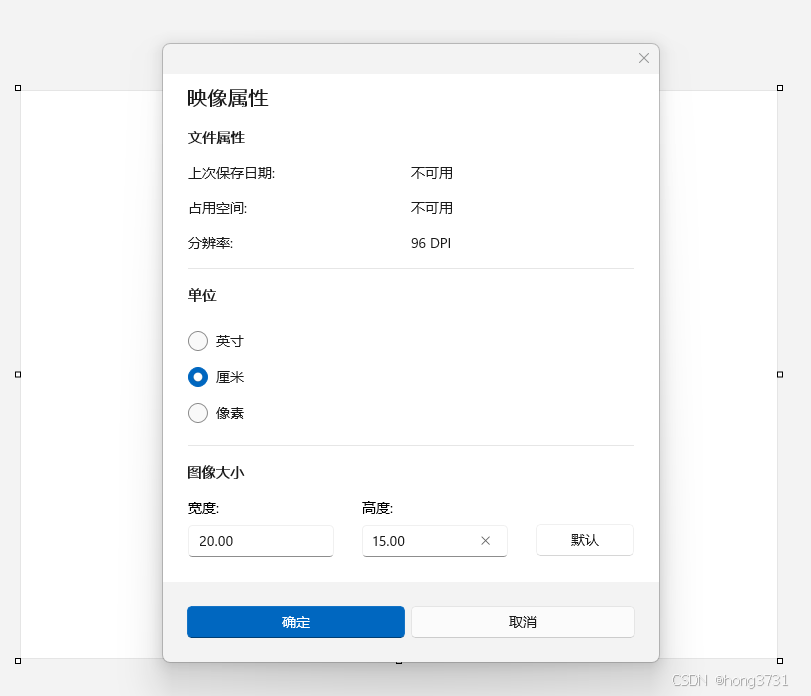The width and height of the screenshot is (811, 696).
Task: Click the 分辨率 label
Action: pyautogui.click(x=210, y=243)
